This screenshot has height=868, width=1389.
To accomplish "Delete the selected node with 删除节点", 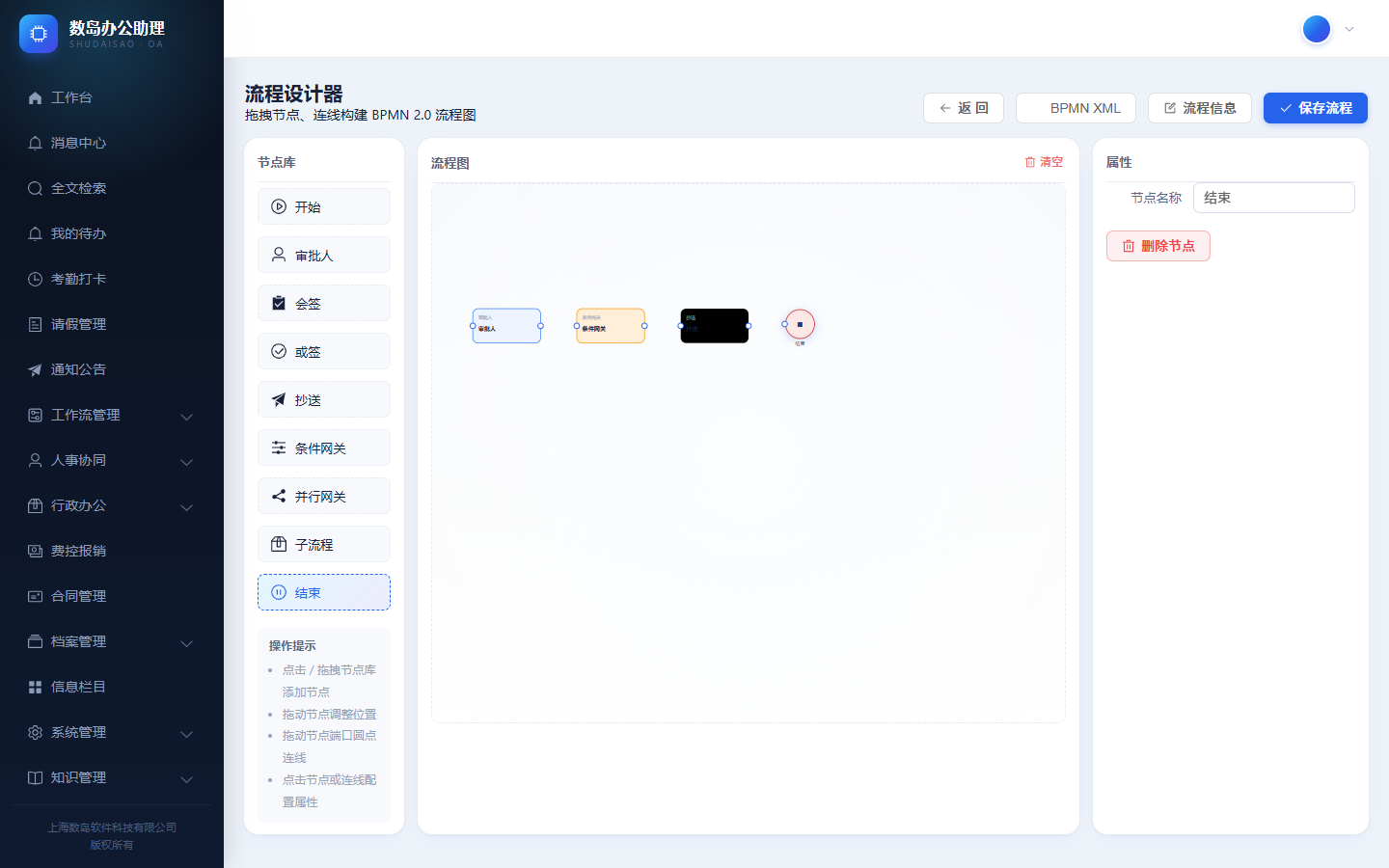I will (1158, 246).
